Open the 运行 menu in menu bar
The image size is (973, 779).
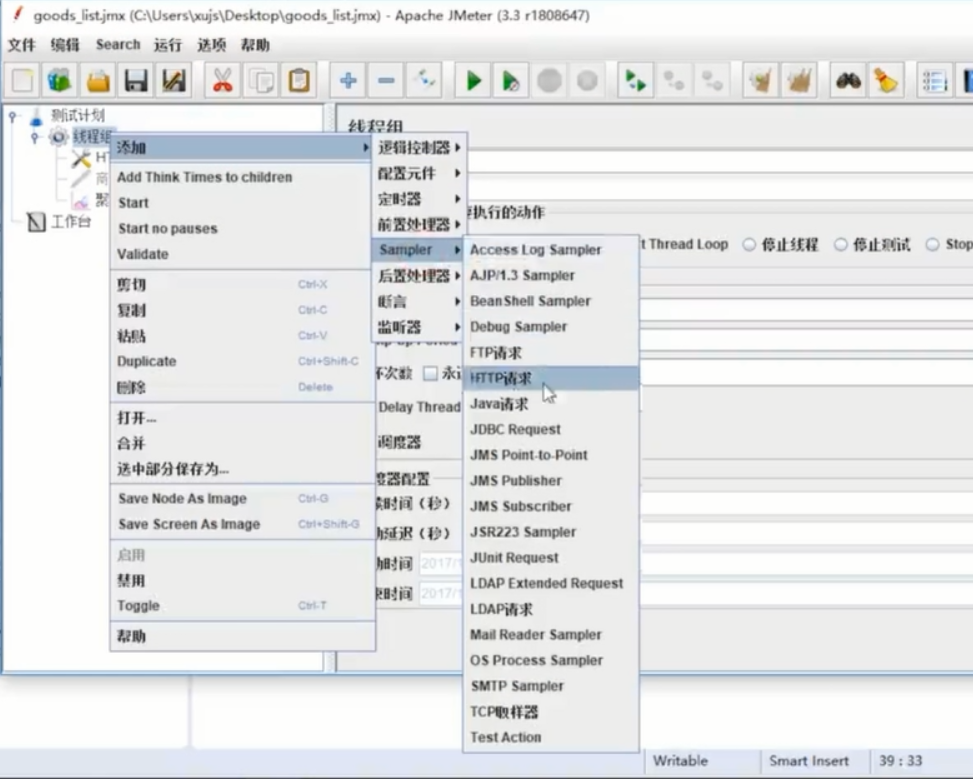(x=168, y=45)
